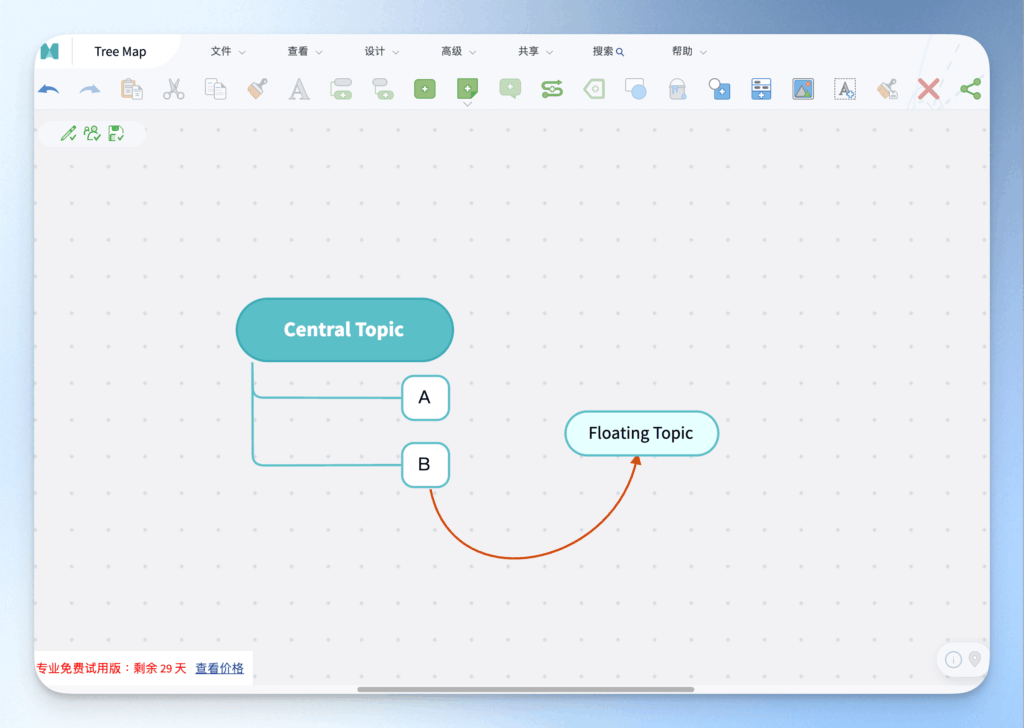Click the green add-topic plus icon
This screenshot has width=1024, height=728.
coord(424,89)
